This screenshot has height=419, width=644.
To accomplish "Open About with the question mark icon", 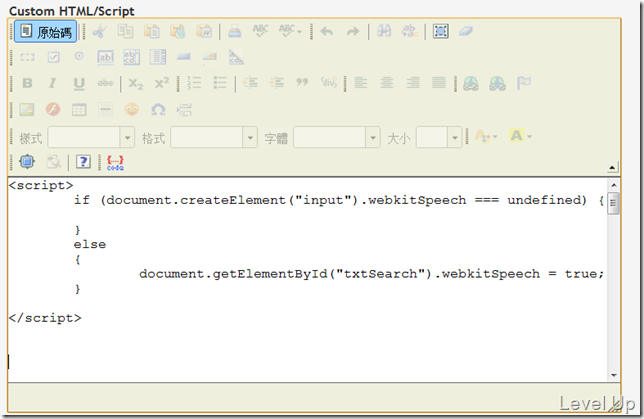I will pos(83,161).
